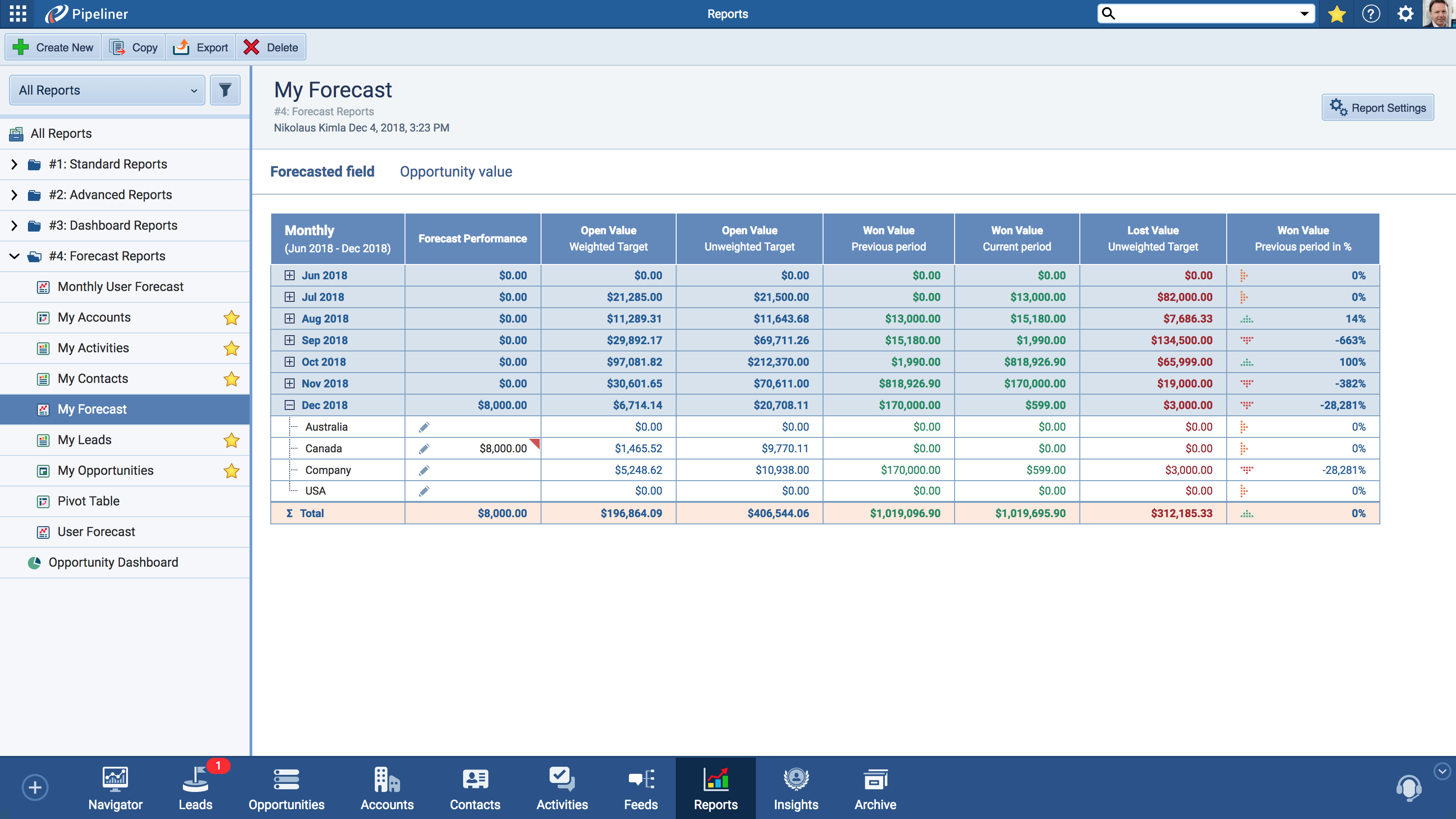Select the Monthly User Forecast report

(x=120, y=287)
